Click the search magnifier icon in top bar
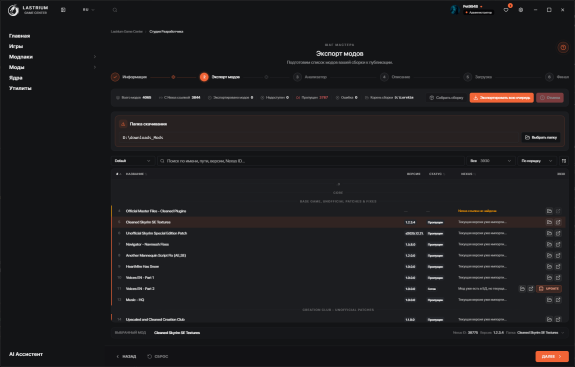 (115, 10)
